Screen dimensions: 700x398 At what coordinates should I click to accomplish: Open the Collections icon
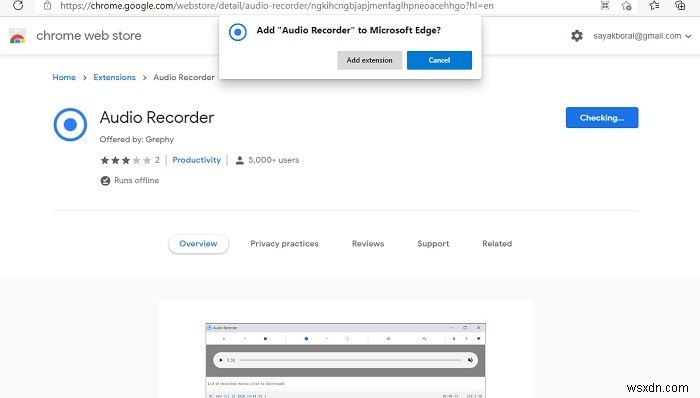click(680, 5)
